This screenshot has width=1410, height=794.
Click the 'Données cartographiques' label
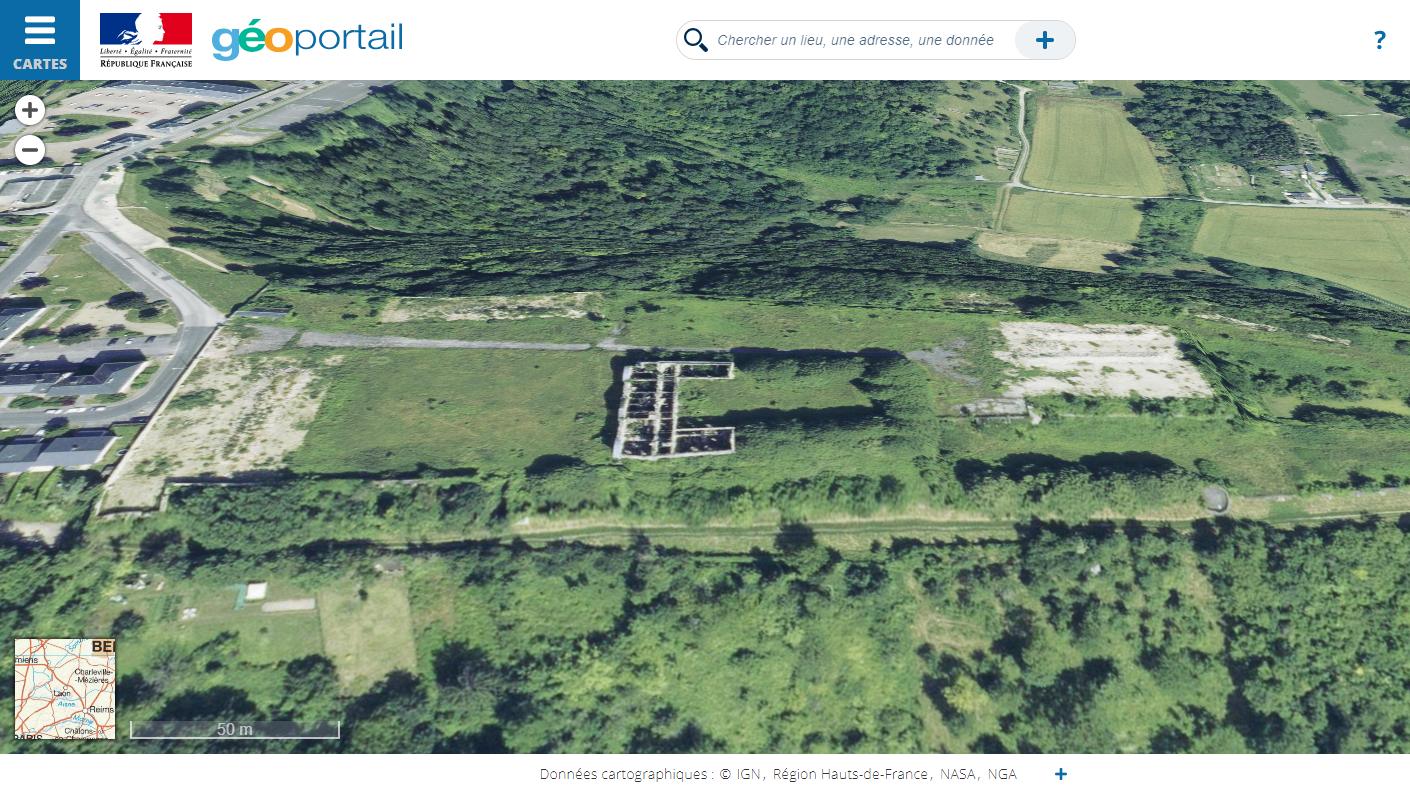click(x=626, y=774)
